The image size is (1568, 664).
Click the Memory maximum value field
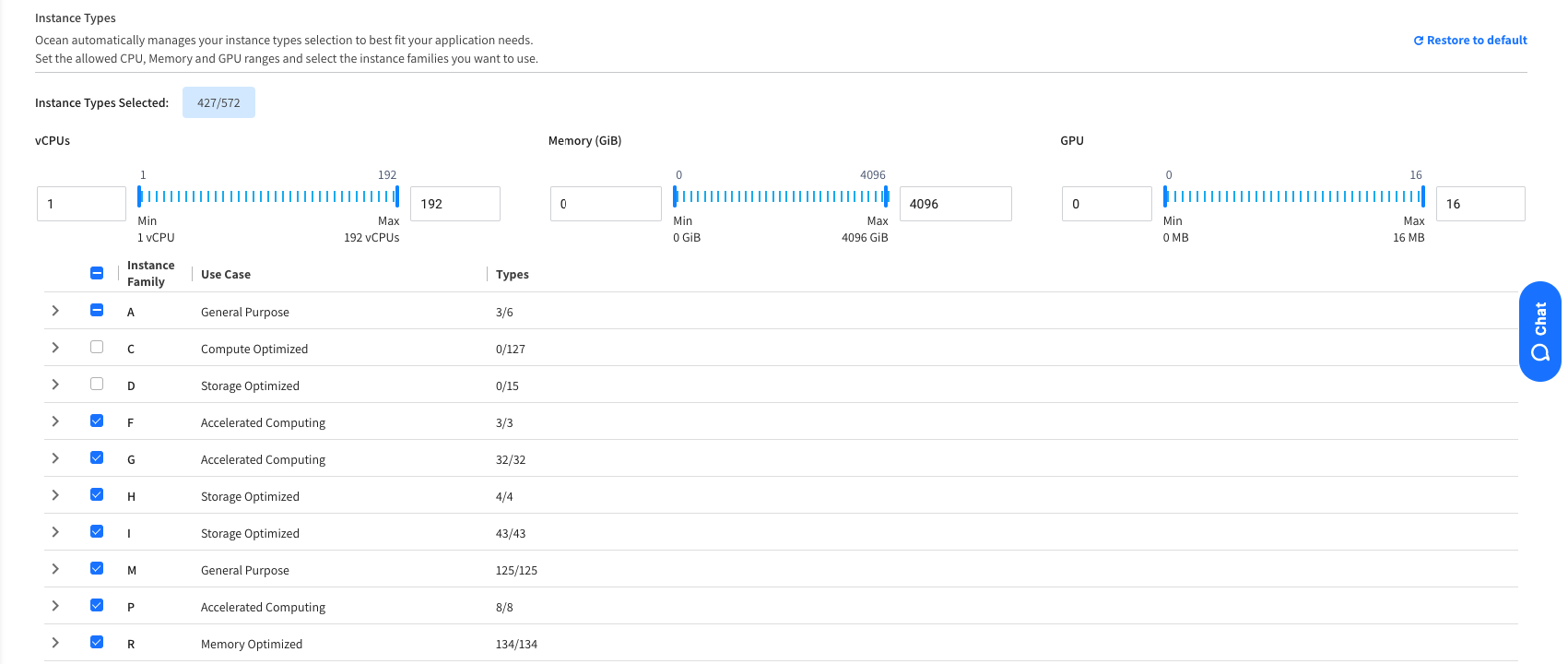click(955, 204)
